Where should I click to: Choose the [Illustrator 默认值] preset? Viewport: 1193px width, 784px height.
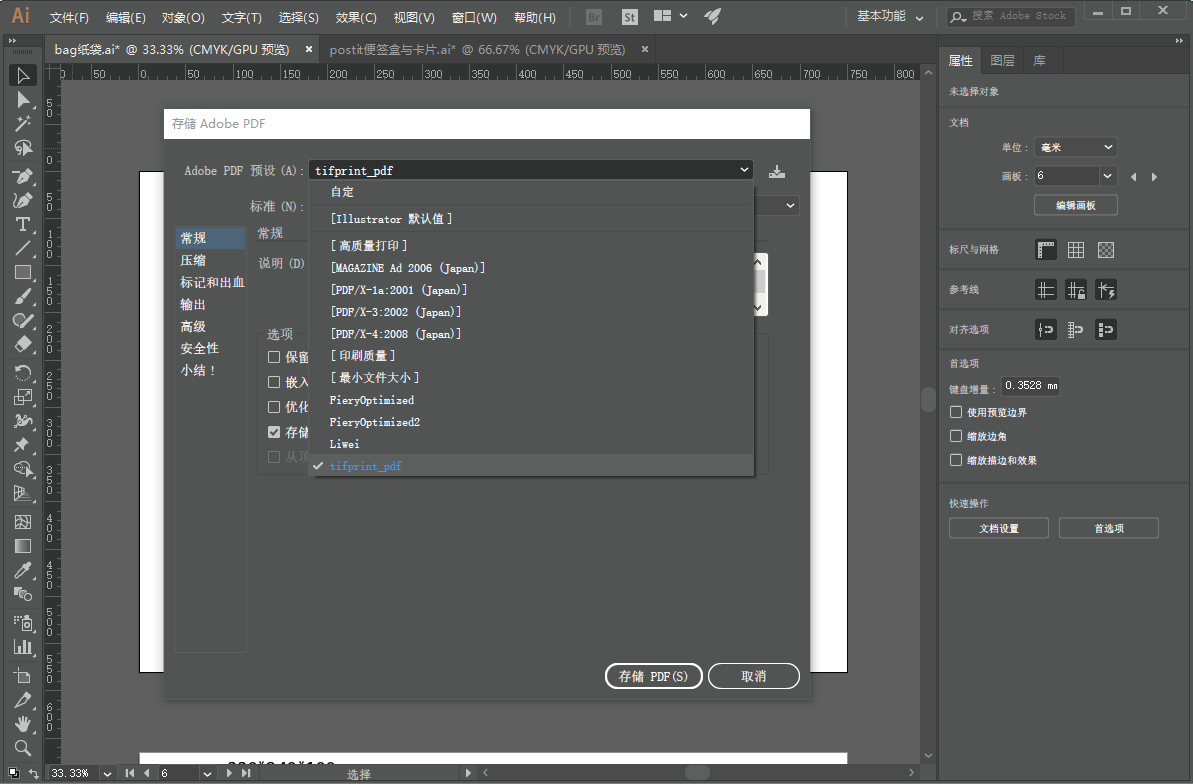532,218
